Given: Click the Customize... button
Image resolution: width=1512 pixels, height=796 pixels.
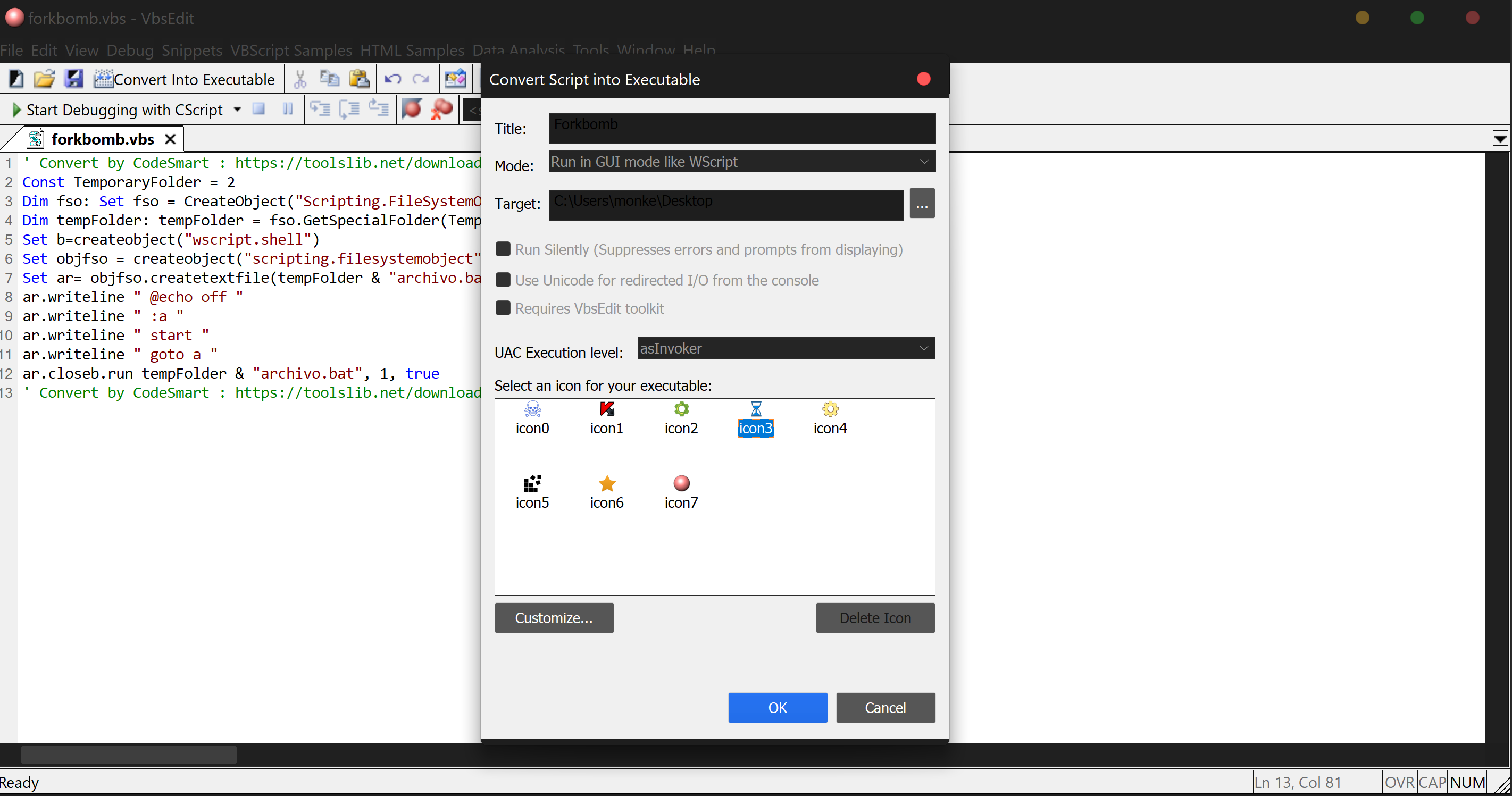Looking at the screenshot, I should pyautogui.click(x=554, y=617).
